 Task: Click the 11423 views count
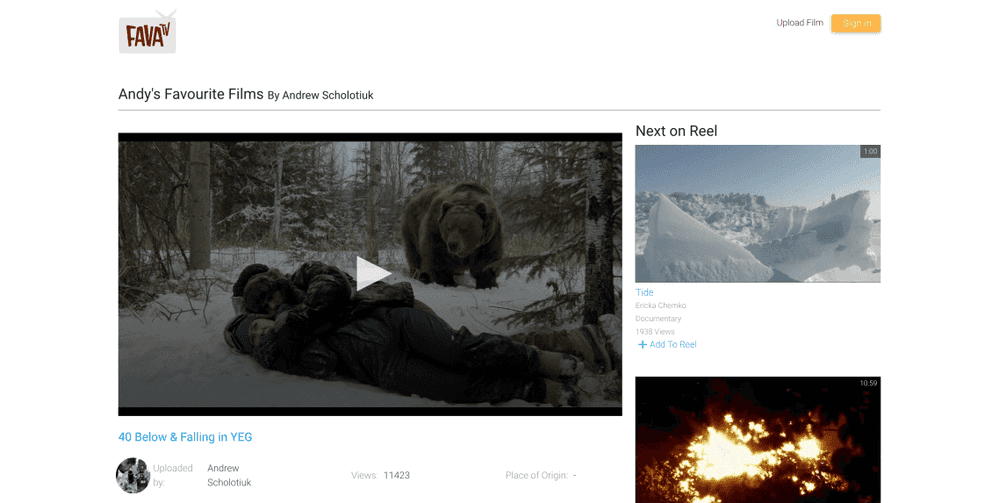click(397, 476)
